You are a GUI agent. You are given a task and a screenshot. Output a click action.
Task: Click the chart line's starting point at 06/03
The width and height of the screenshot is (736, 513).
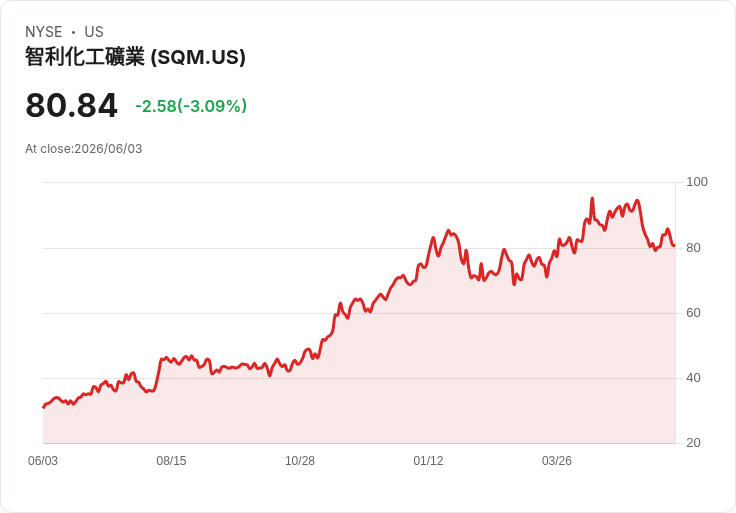44,407
